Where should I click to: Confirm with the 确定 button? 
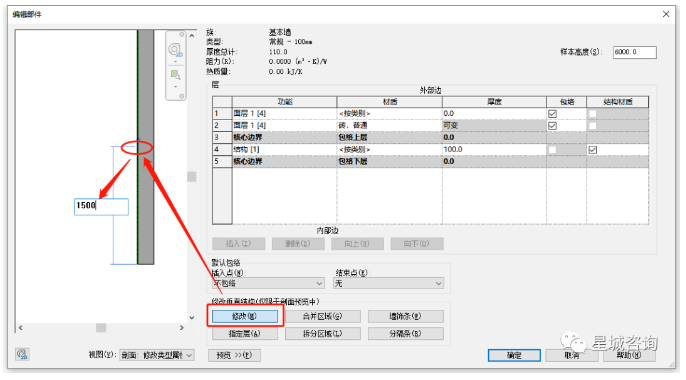pyautogui.click(x=514, y=355)
